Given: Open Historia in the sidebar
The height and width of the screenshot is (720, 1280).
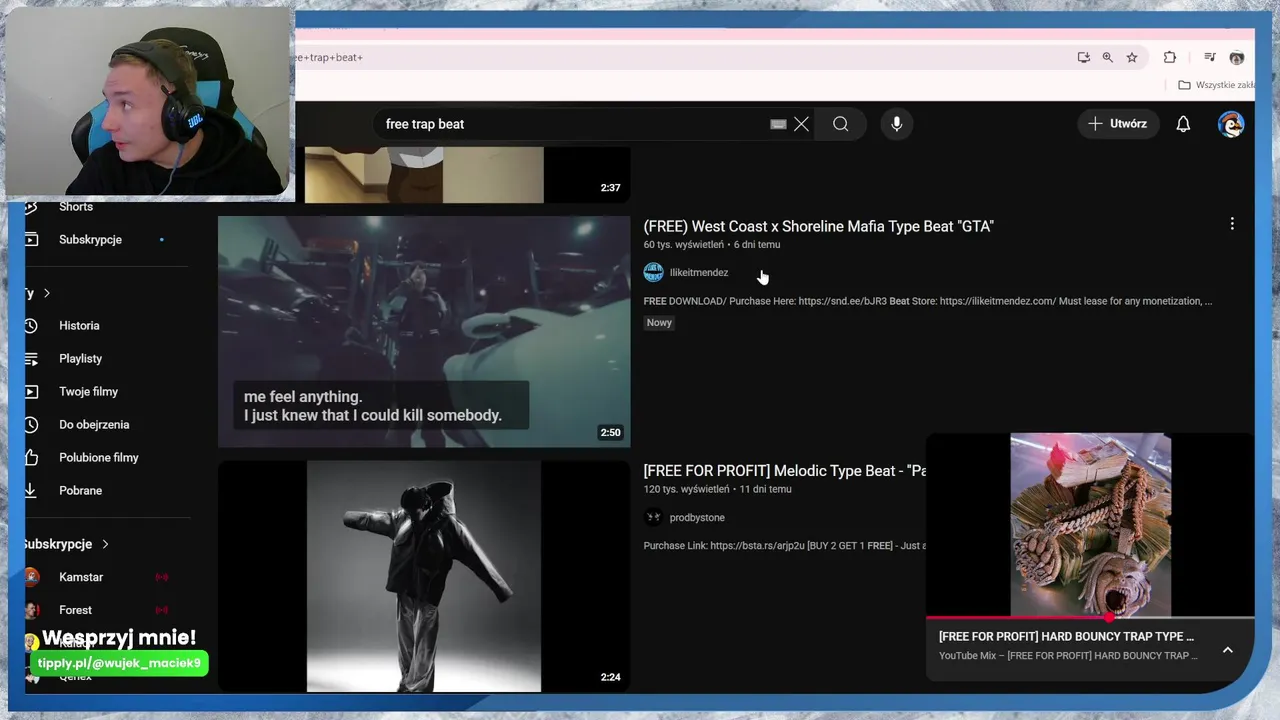Looking at the screenshot, I should 79,326.
